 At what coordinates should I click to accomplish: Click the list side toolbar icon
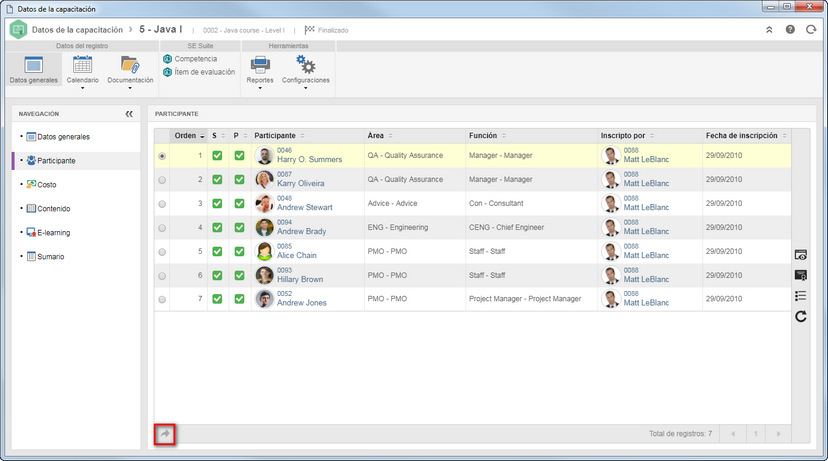pos(801,296)
